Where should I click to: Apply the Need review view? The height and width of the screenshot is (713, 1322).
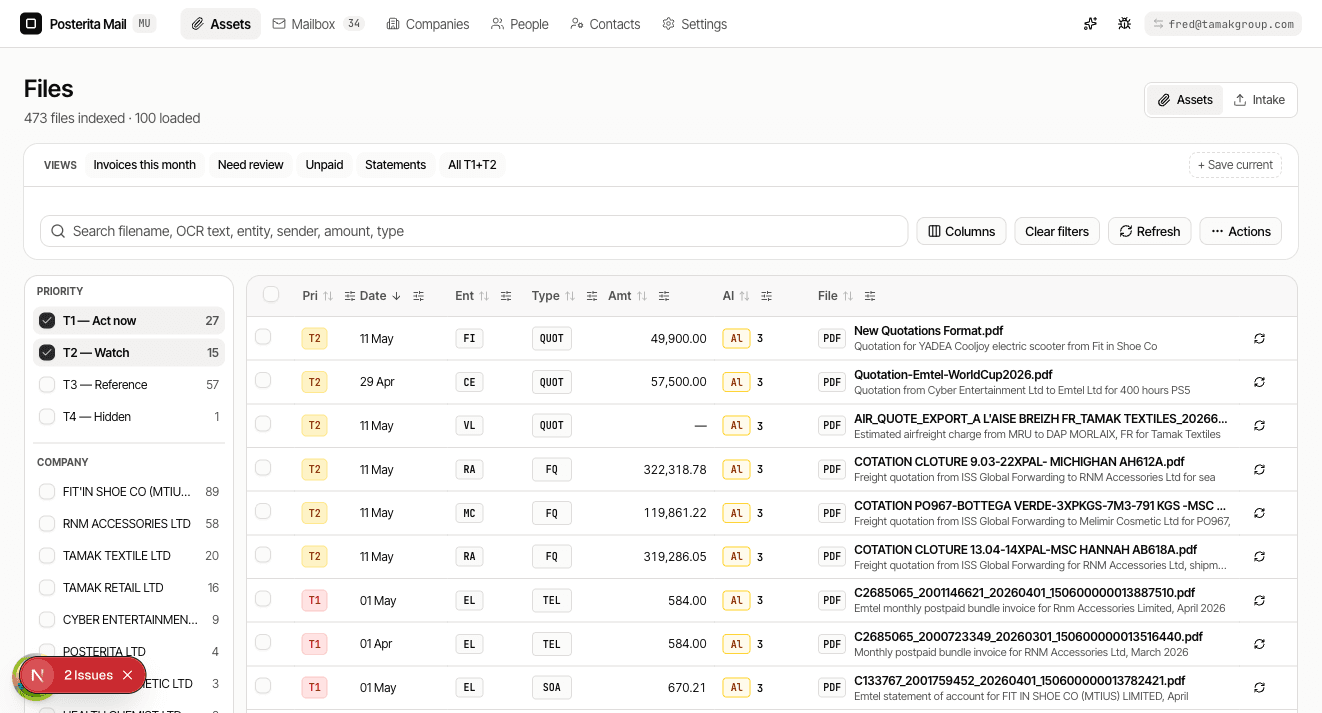click(x=251, y=165)
